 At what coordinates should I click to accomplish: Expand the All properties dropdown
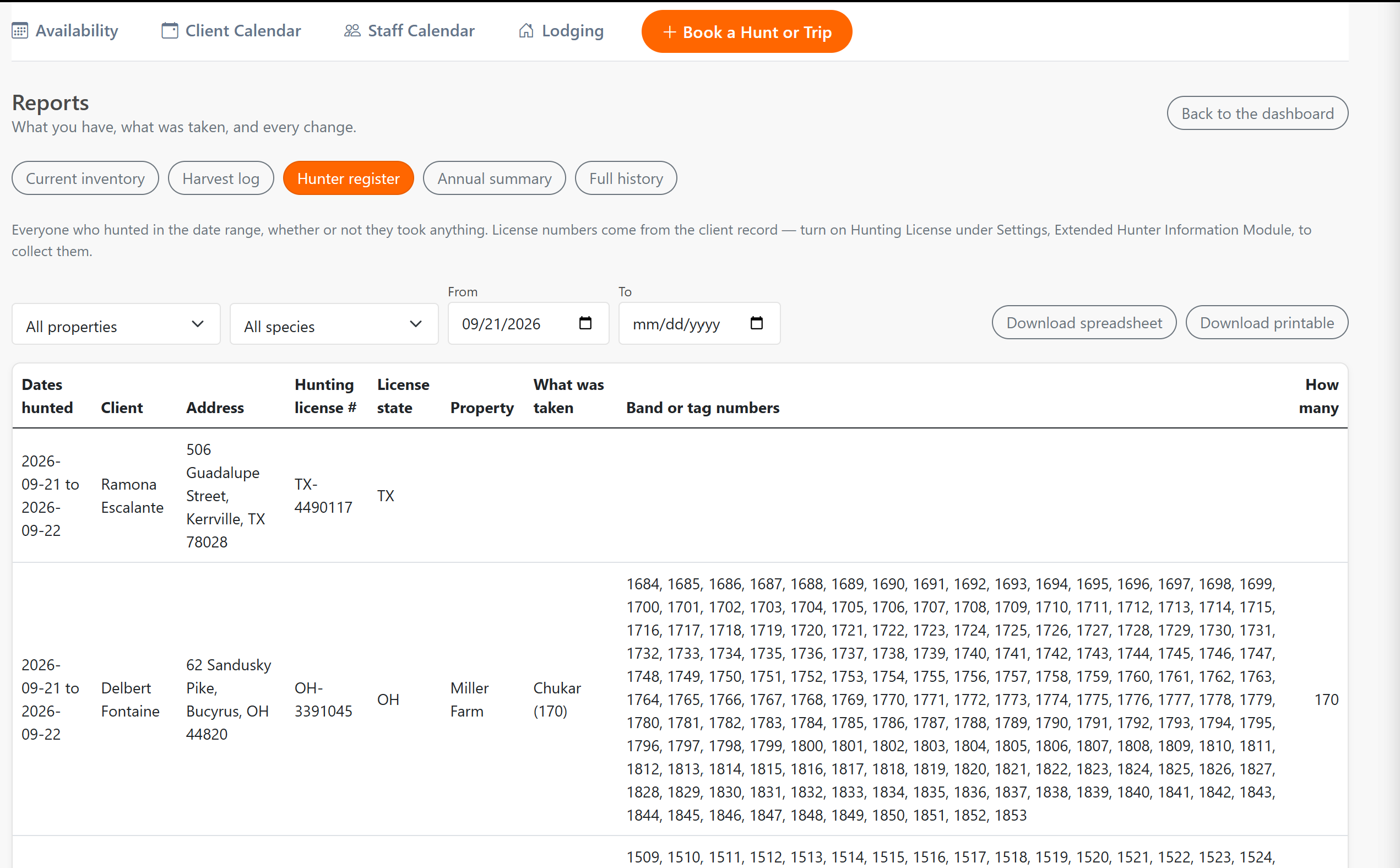click(x=116, y=324)
